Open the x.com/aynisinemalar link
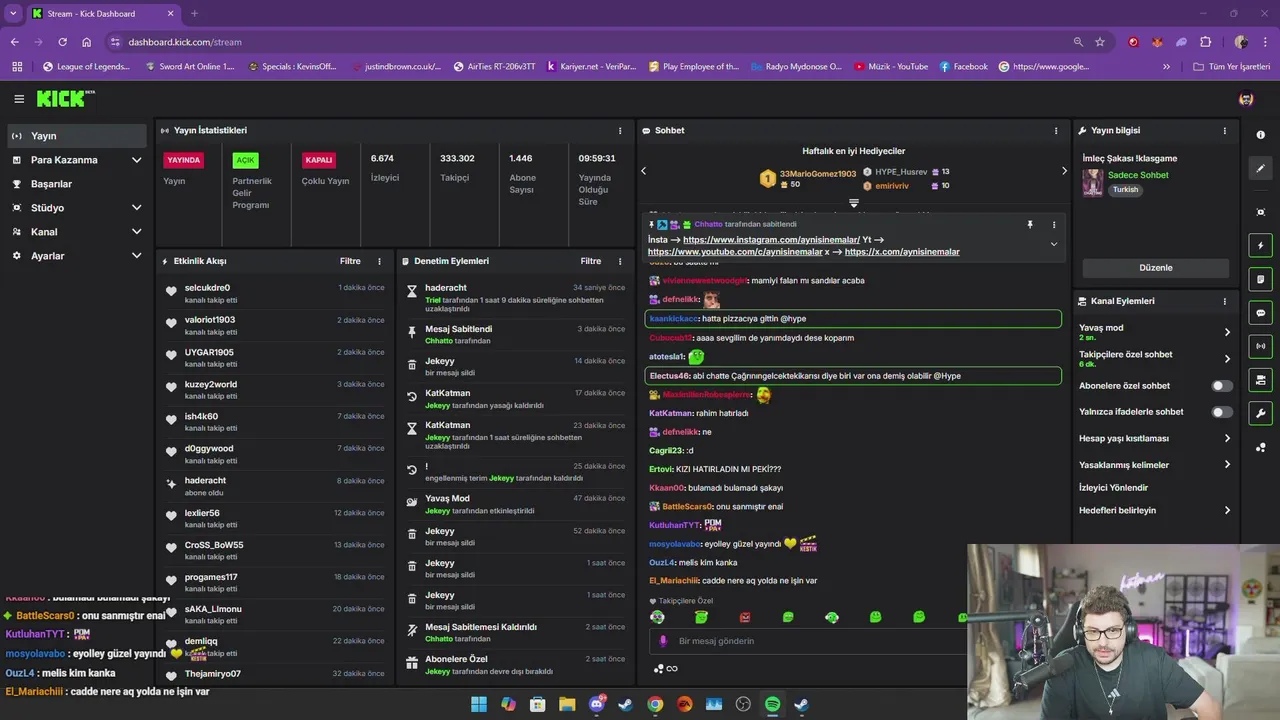The width and height of the screenshot is (1280, 720). (901, 252)
